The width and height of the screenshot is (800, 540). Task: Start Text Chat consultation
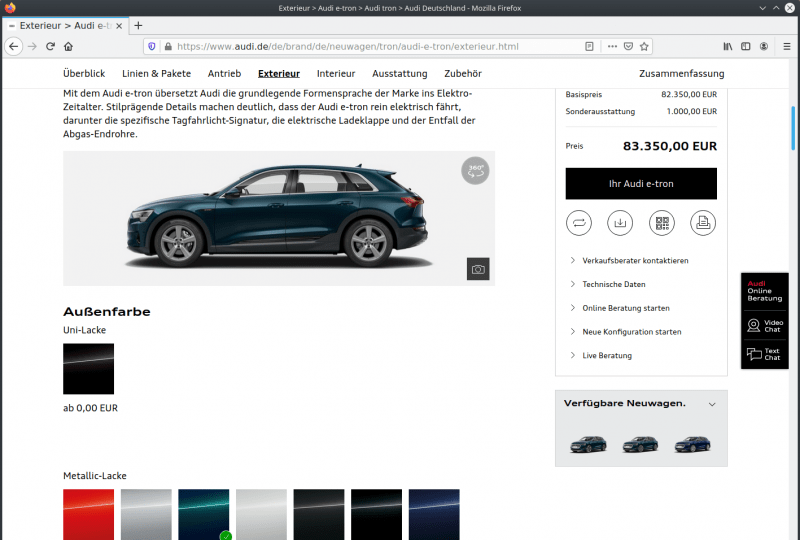click(765, 354)
